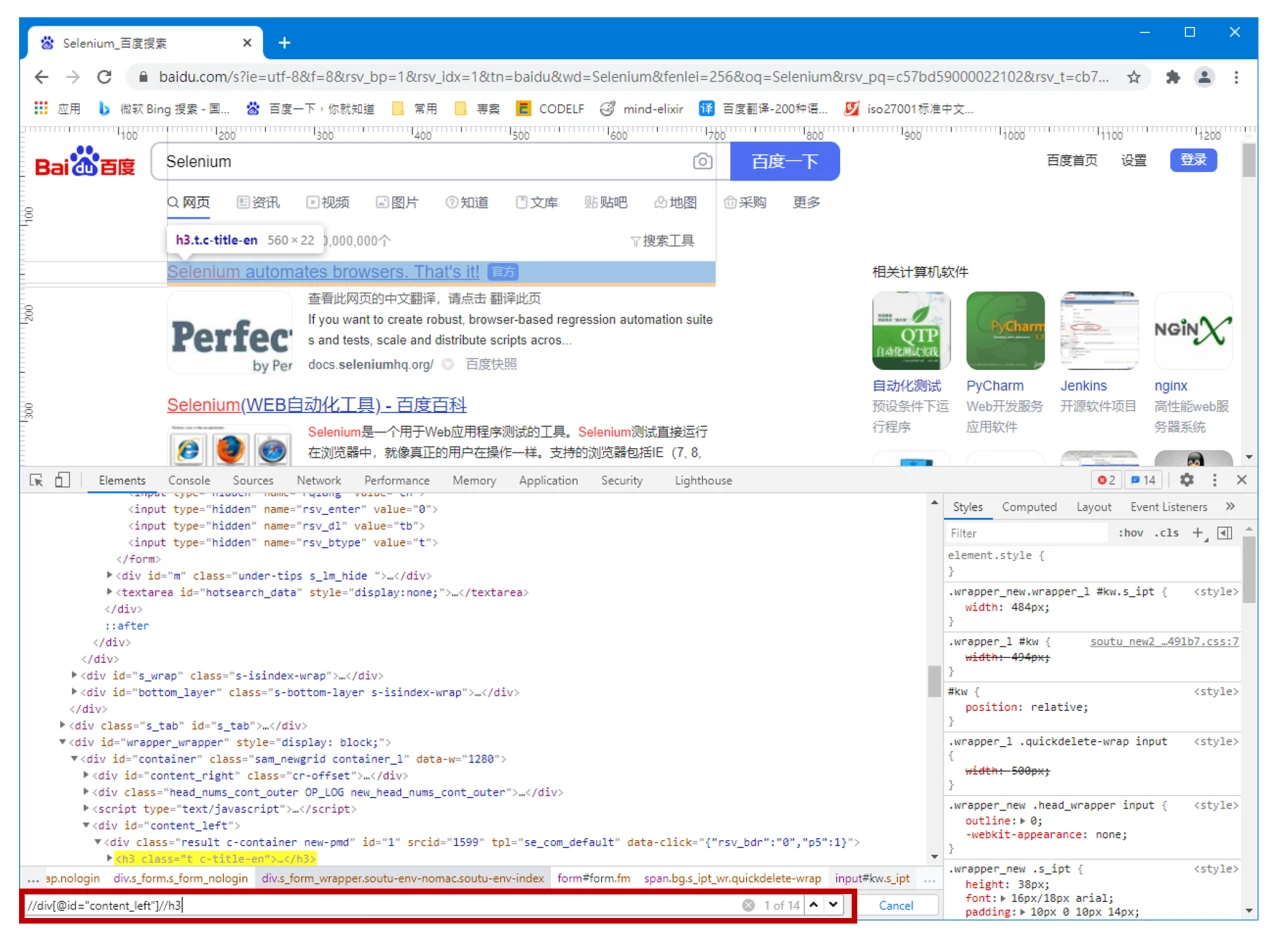
Task: Click the Baidu logo
Action: 85,162
